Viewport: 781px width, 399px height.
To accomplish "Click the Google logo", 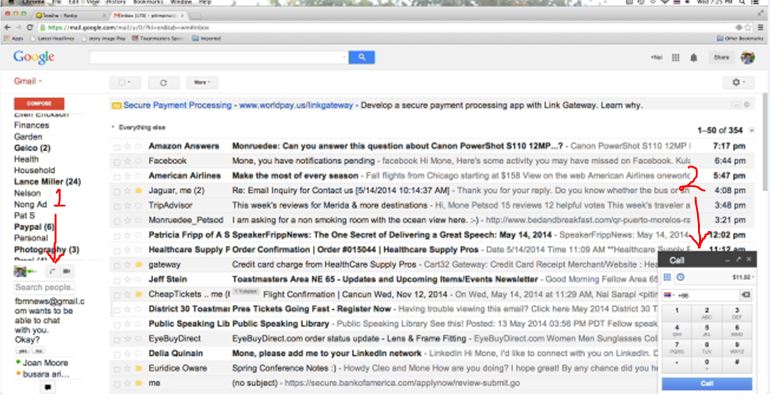I will pyautogui.click(x=34, y=57).
